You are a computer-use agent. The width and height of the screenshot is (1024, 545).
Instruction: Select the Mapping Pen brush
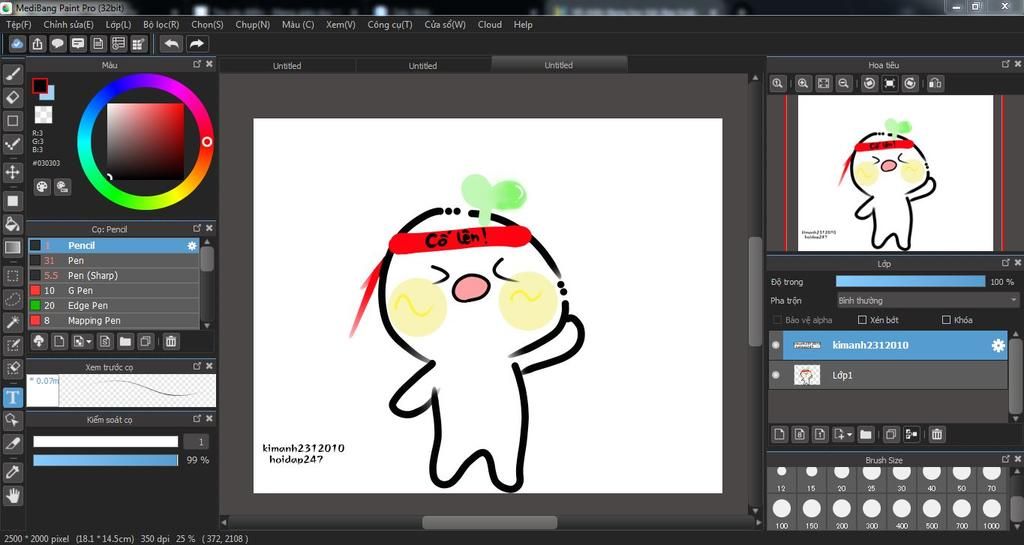pyautogui.click(x=114, y=320)
